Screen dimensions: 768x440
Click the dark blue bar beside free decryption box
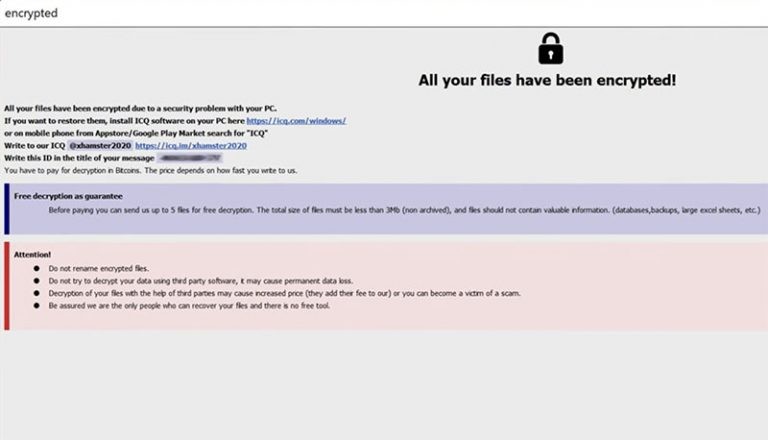[6, 208]
